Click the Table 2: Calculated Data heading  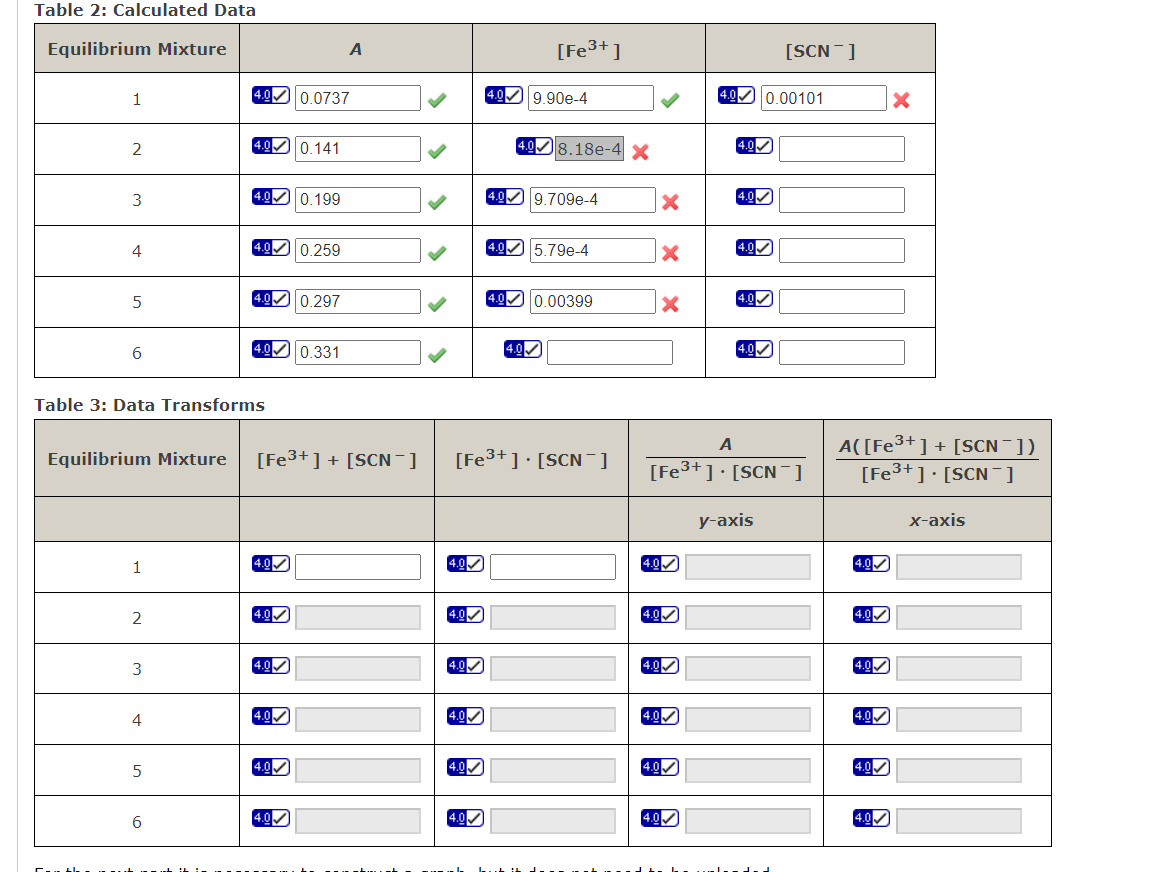pyautogui.click(x=143, y=10)
